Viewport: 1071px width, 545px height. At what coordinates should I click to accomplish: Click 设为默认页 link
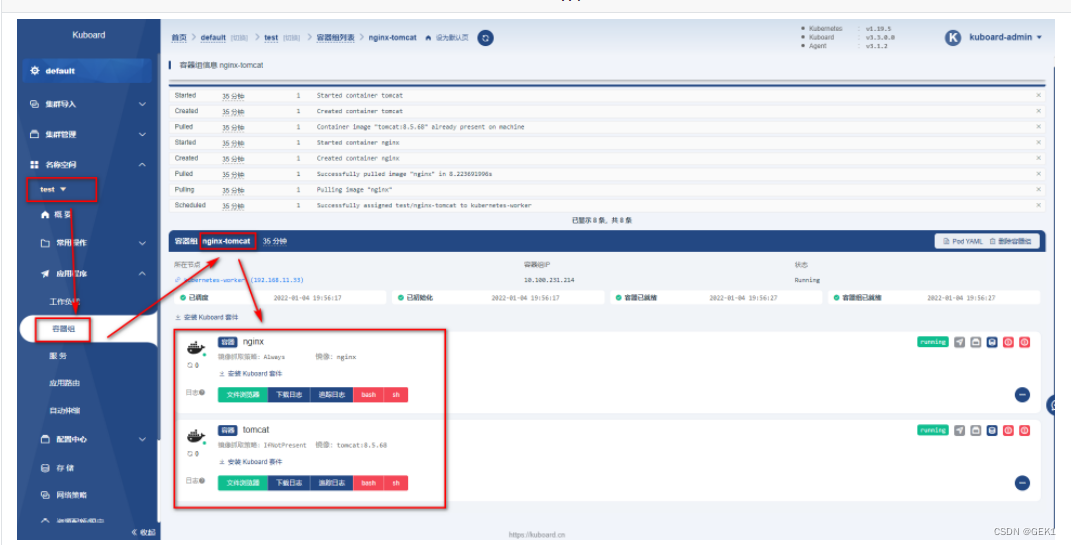click(452, 38)
